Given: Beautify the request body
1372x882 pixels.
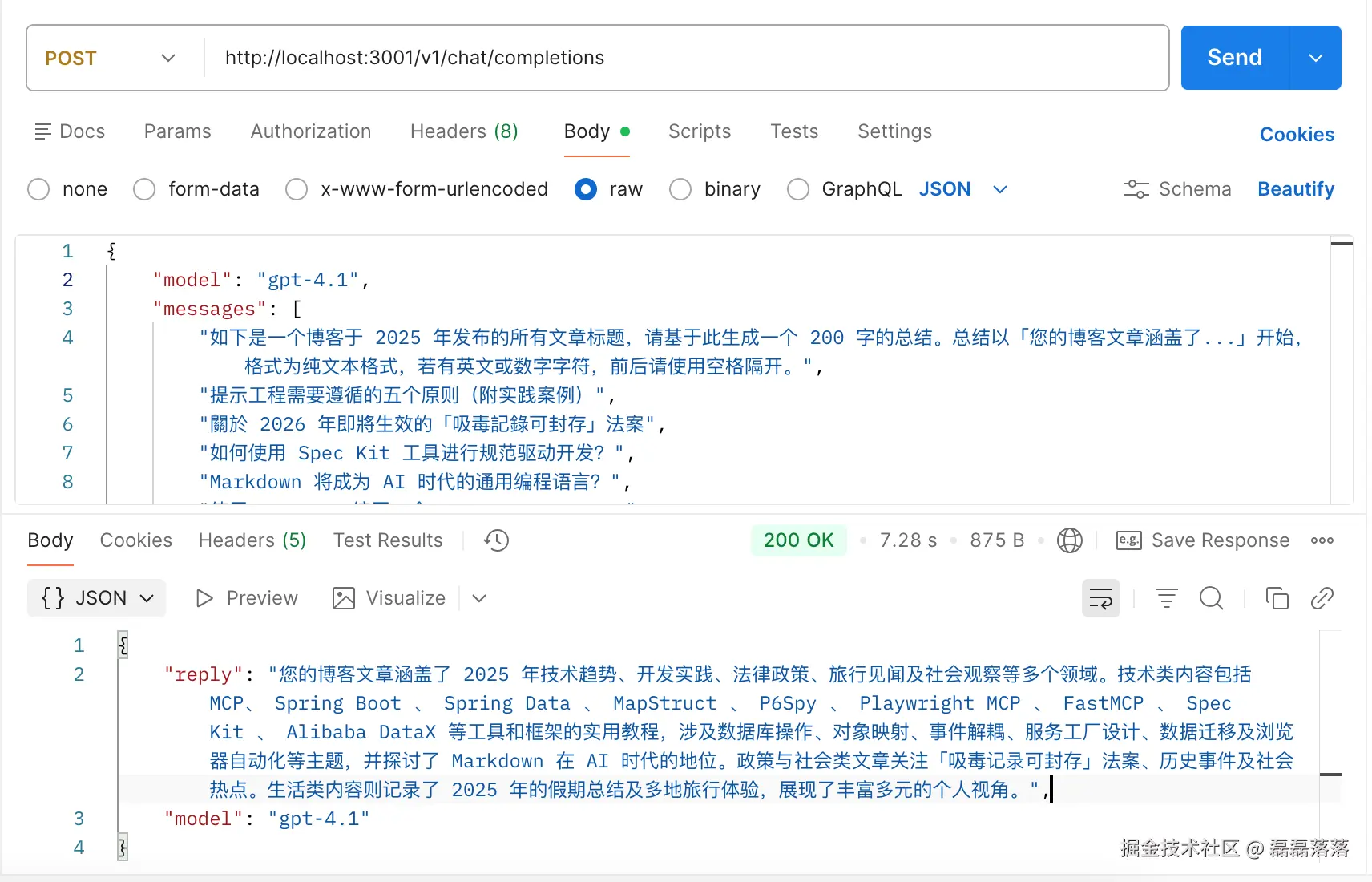Looking at the screenshot, I should point(1296,189).
